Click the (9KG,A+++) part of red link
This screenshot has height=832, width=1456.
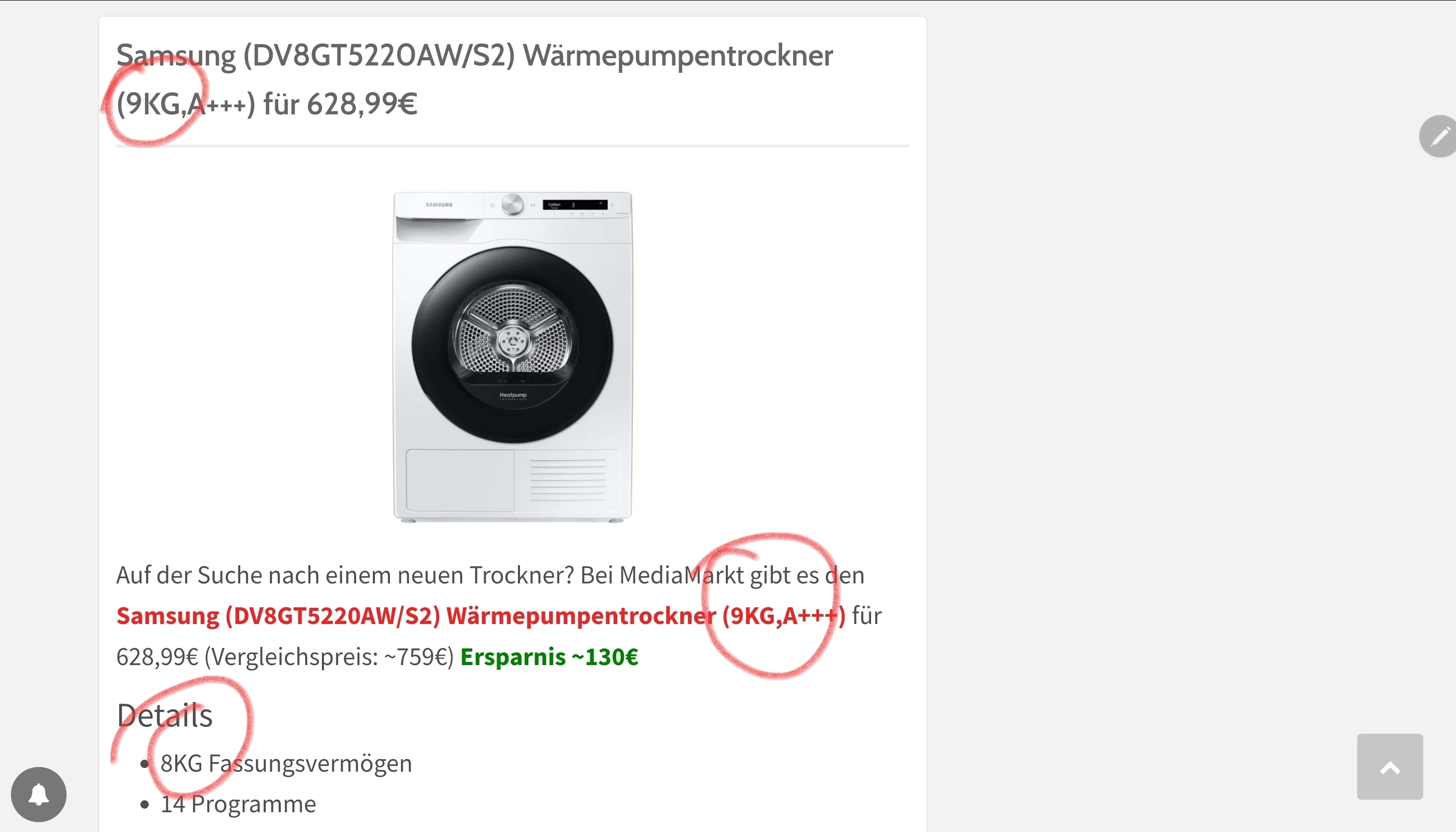click(784, 616)
